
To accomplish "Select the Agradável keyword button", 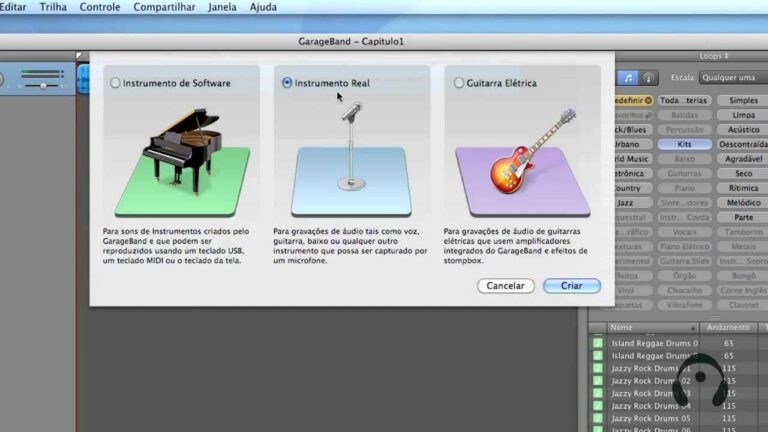I will pos(743,159).
